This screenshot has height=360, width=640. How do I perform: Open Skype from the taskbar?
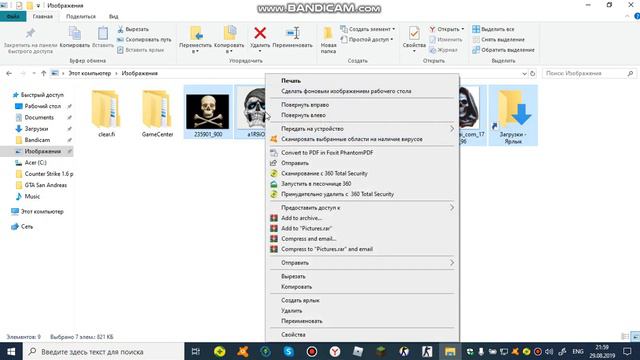(x=289, y=351)
